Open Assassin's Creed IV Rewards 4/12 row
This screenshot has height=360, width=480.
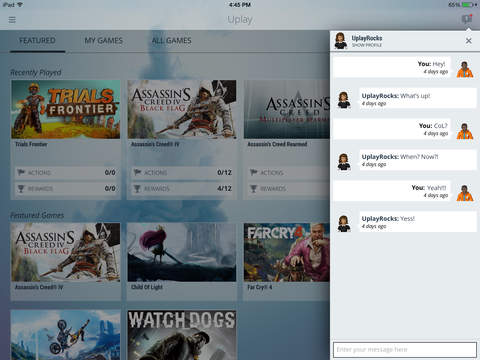pyautogui.click(x=182, y=189)
